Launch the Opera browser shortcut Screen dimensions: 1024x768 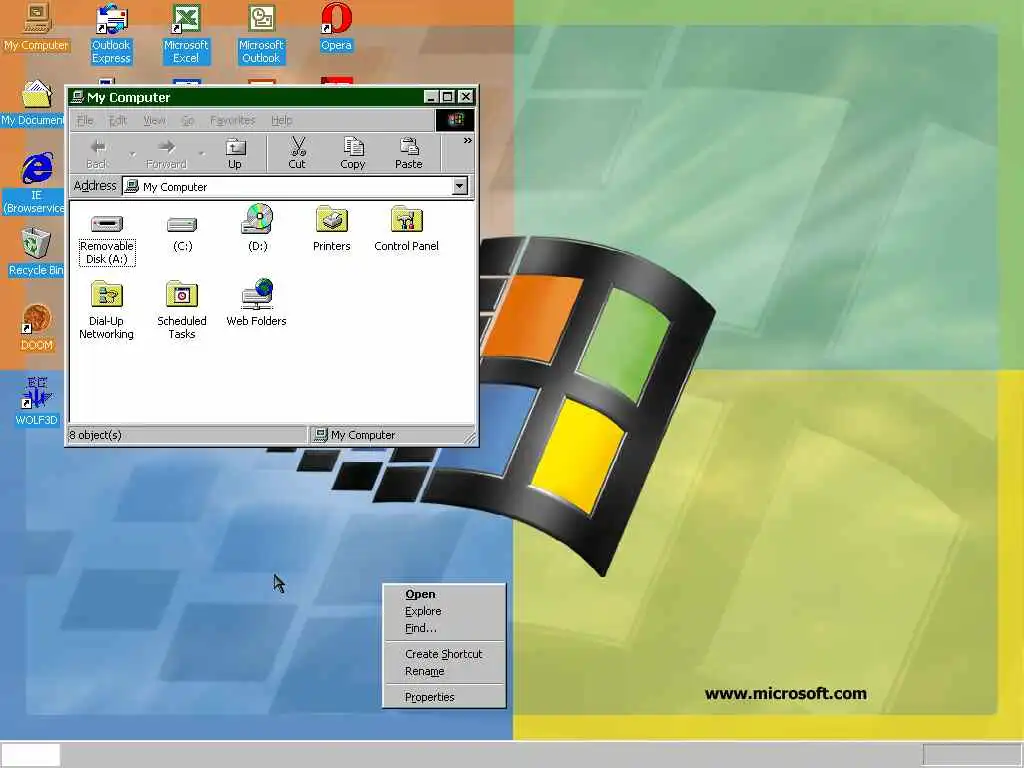pyautogui.click(x=336, y=27)
